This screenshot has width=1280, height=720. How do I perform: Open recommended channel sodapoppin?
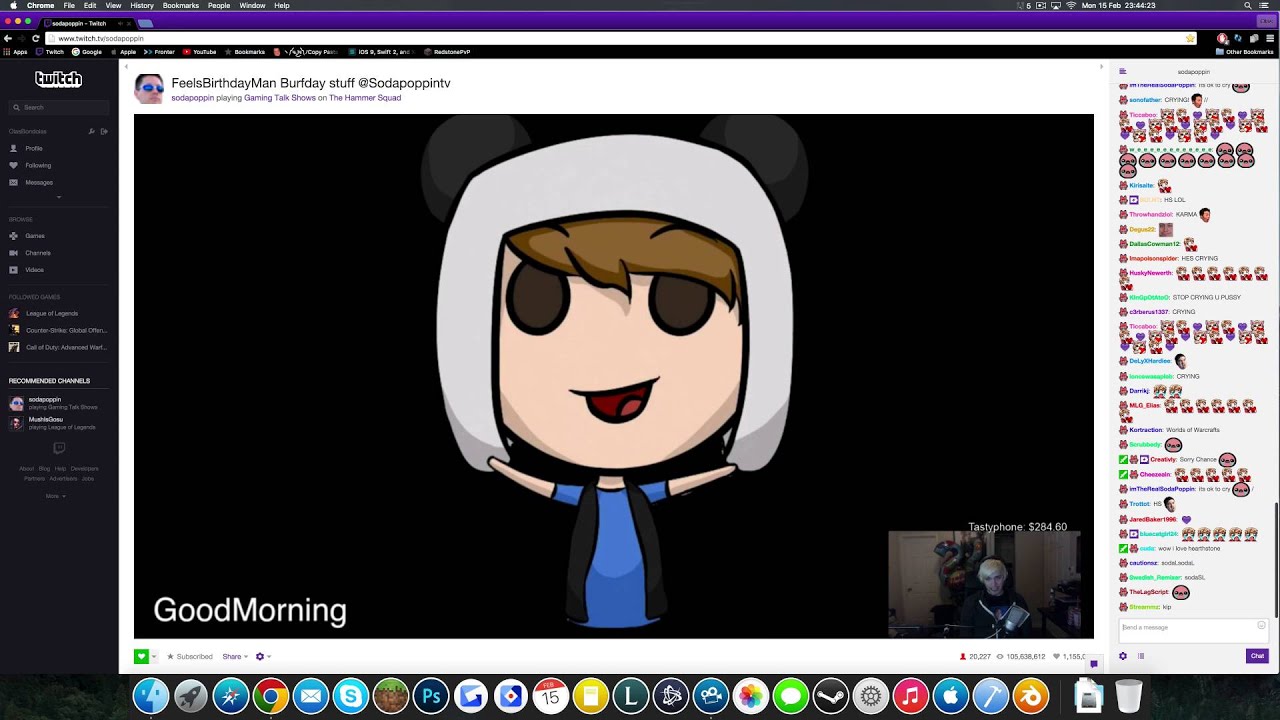(54, 403)
